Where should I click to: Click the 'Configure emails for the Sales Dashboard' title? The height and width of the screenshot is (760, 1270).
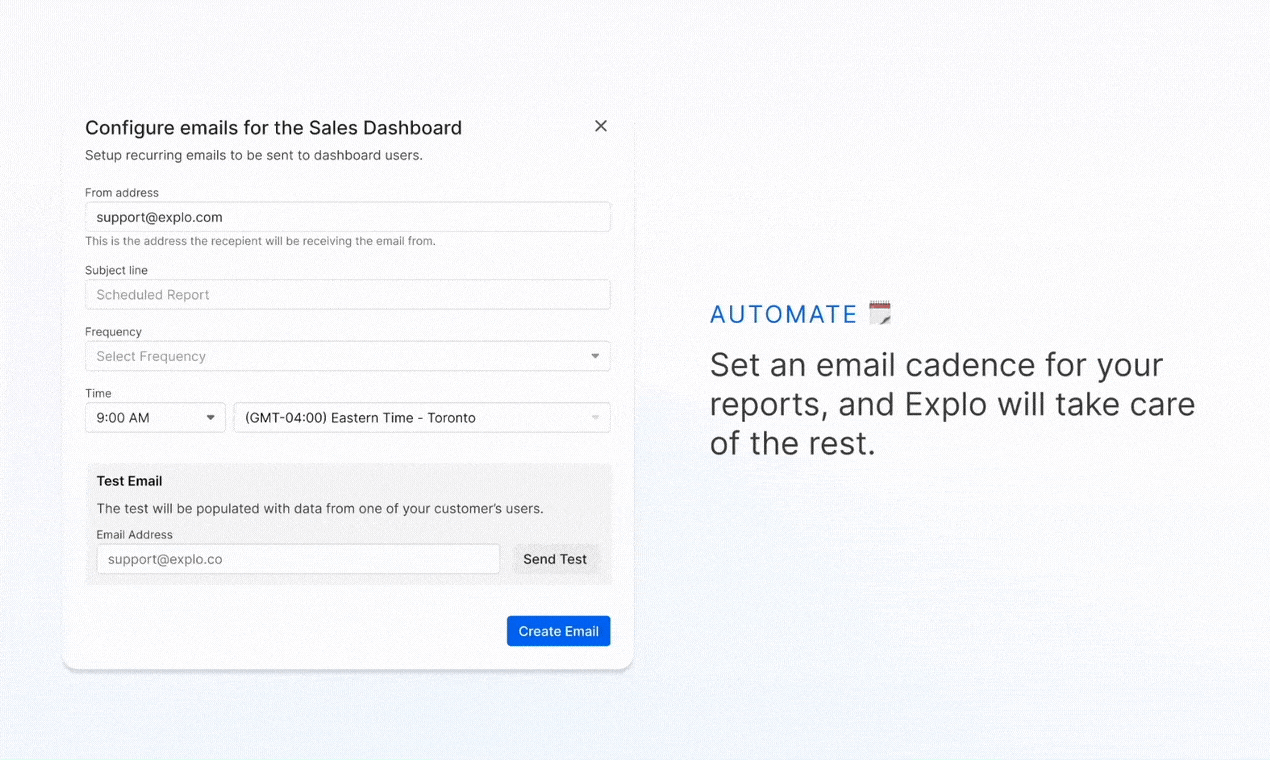point(273,128)
